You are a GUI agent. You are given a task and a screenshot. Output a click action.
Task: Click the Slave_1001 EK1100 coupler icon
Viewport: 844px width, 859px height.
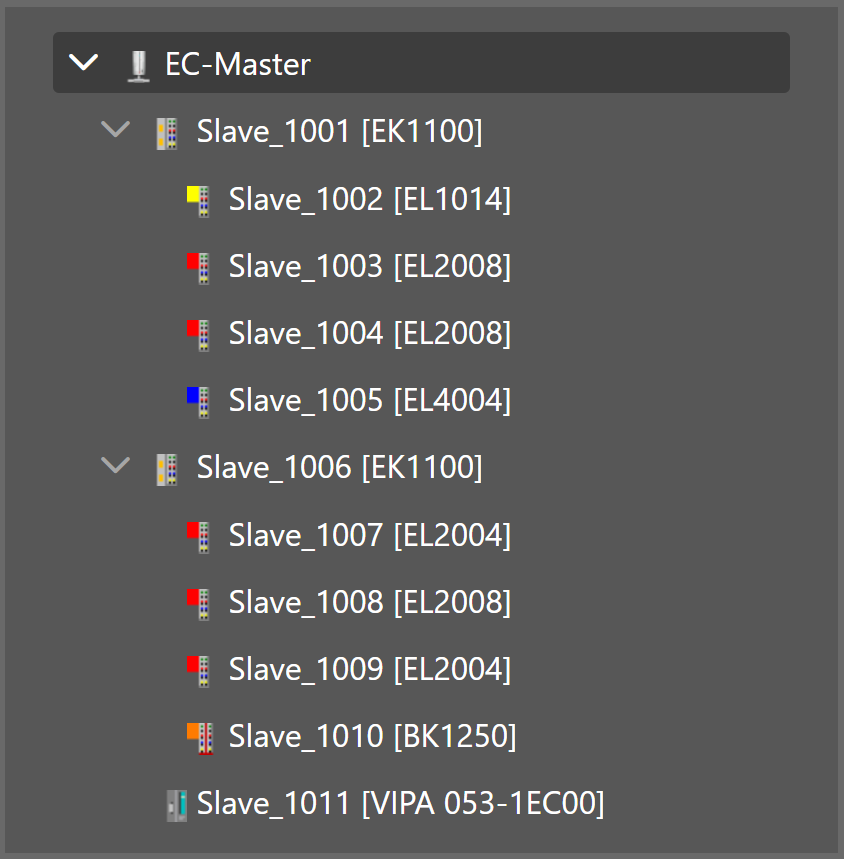167,133
